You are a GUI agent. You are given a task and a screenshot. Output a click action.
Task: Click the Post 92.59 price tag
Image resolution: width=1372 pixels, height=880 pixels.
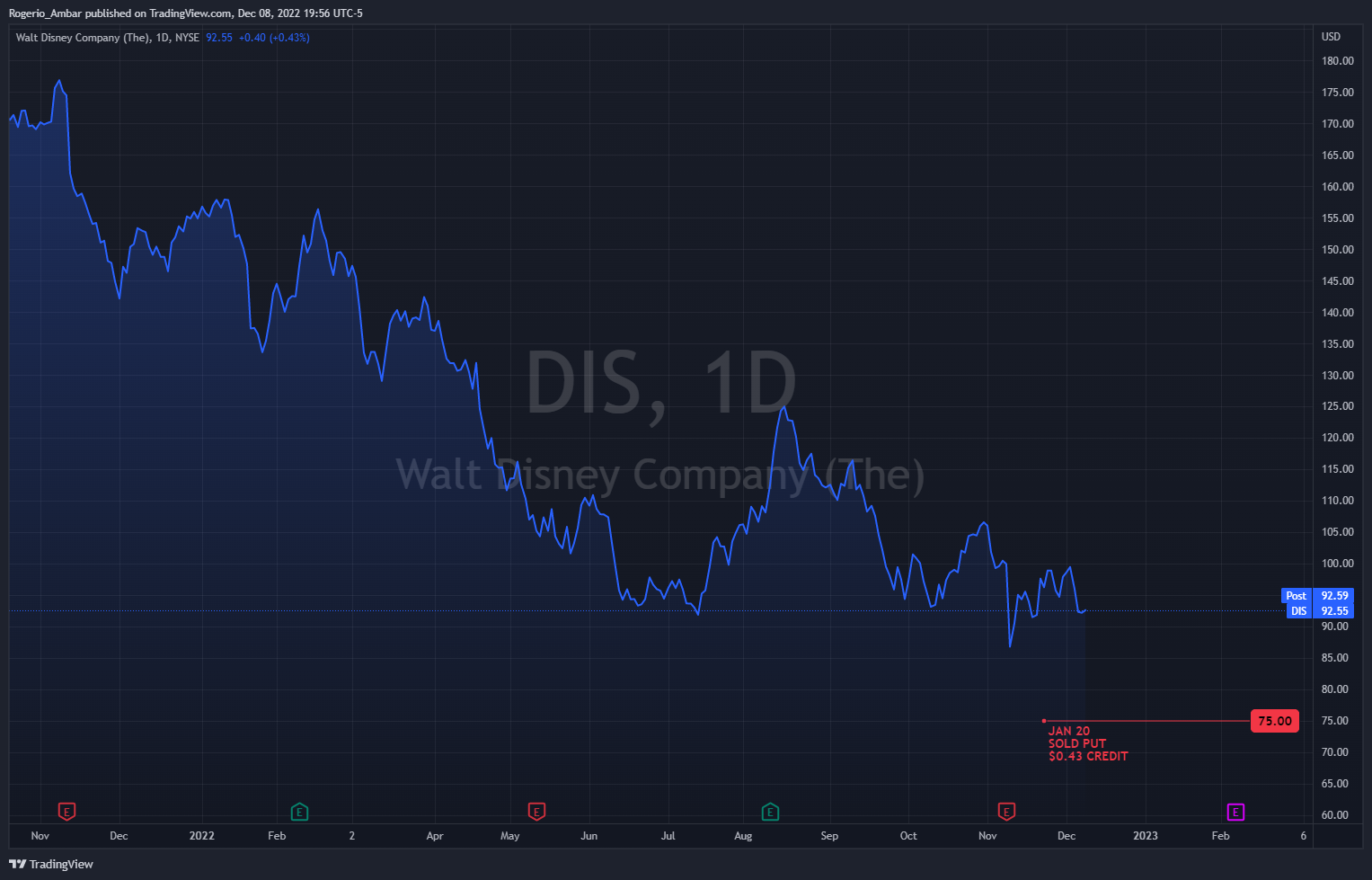(x=1316, y=595)
